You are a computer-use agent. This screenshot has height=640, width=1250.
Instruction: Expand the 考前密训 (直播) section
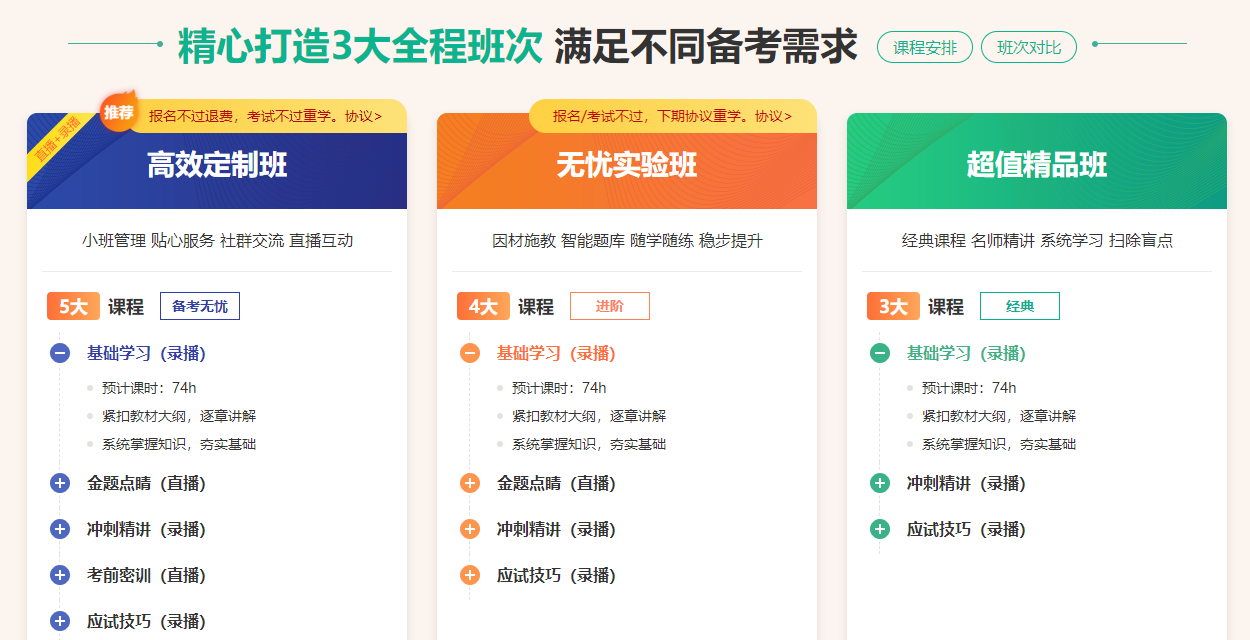click(59, 575)
